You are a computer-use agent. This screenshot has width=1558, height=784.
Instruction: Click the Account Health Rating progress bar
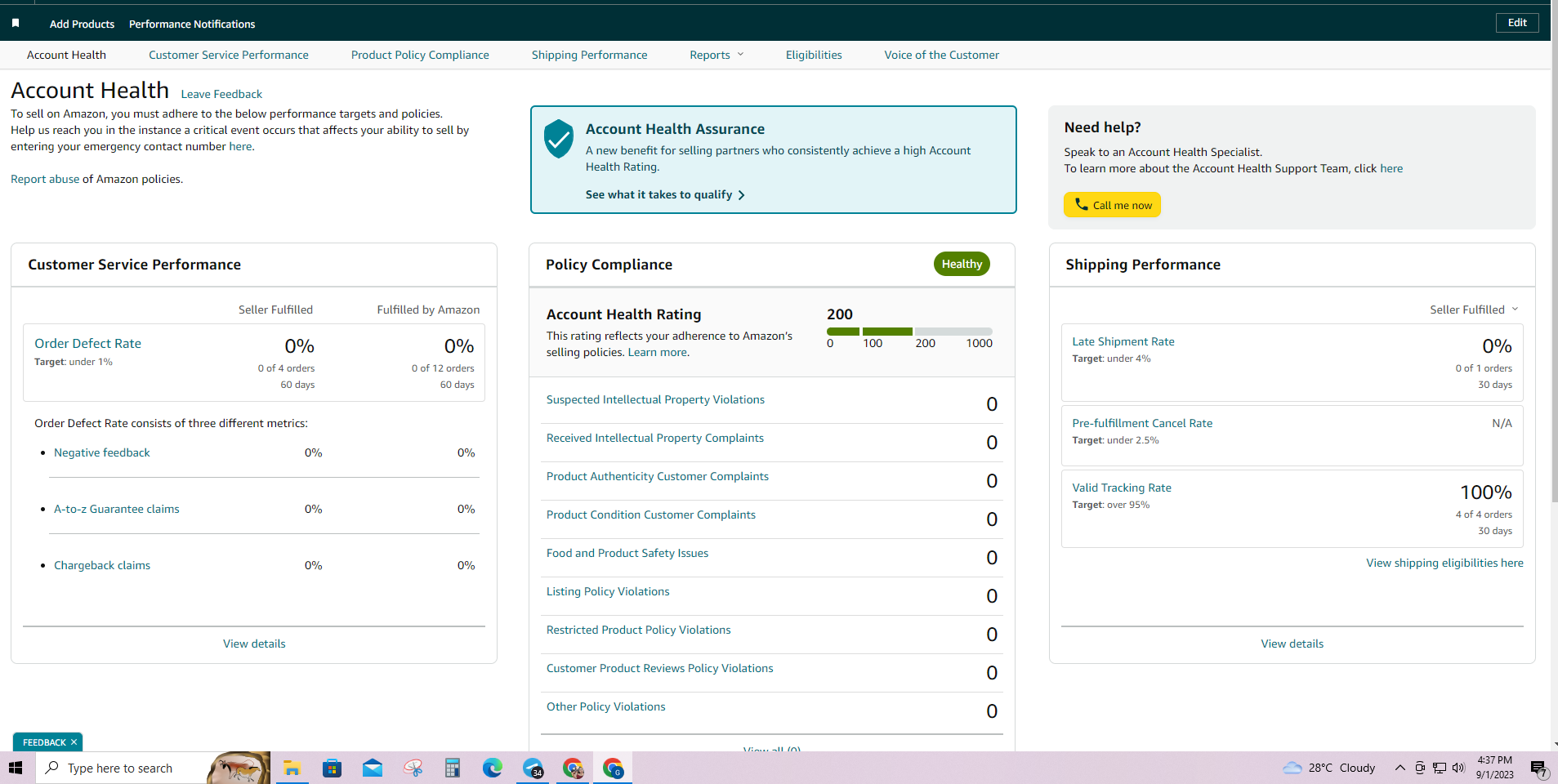(x=909, y=332)
